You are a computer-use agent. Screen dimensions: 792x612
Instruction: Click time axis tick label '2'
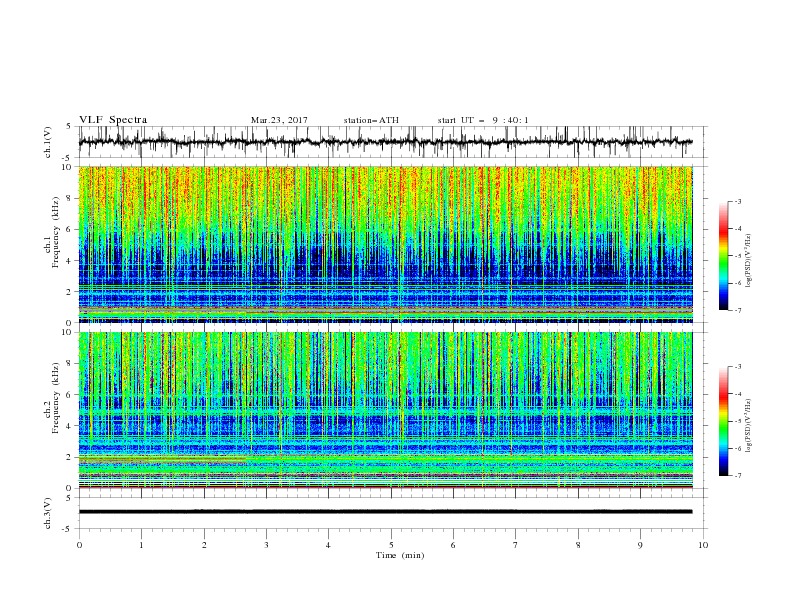click(x=204, y=545)
